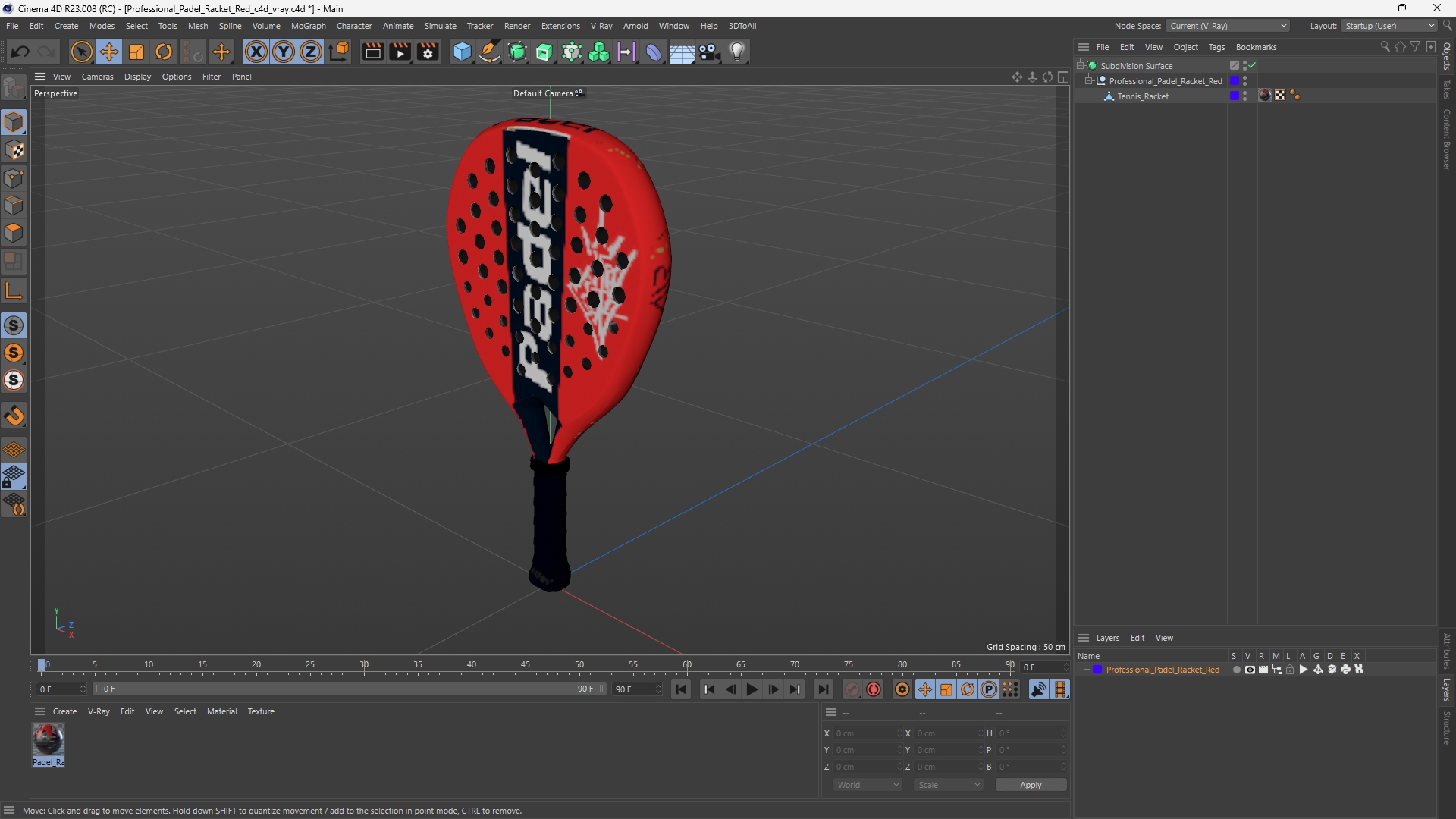Screen dimensions: 1456x819
Task: Click the Extrude generator icon
Action: pyautogui.click(x=544, y=52)
